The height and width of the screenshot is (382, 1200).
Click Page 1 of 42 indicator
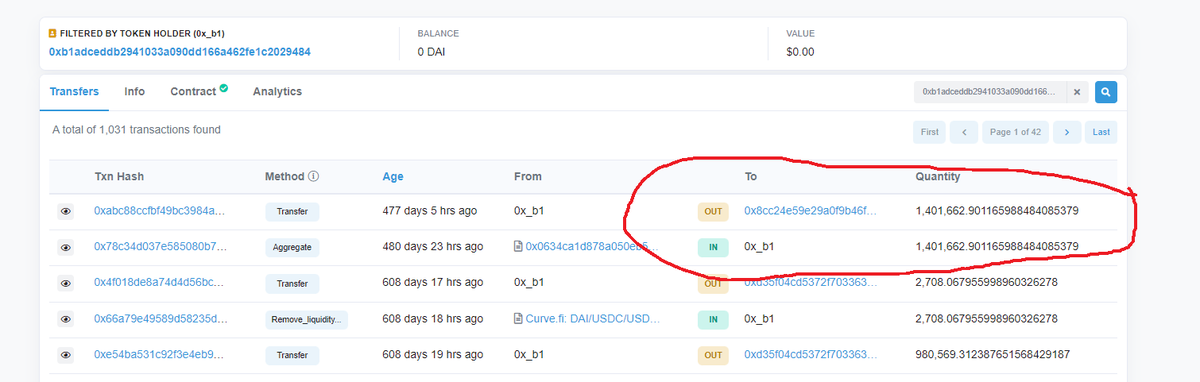click(x=1015, y=132)
